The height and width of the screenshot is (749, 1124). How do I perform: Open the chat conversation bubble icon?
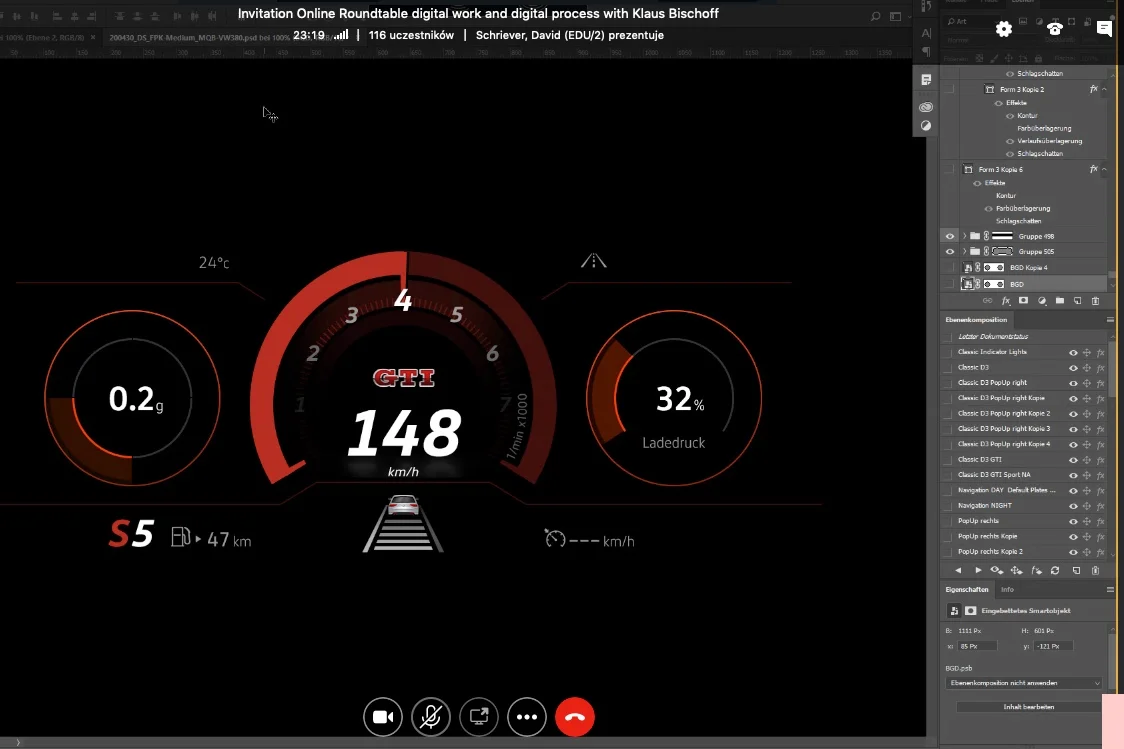point(1104,29)
